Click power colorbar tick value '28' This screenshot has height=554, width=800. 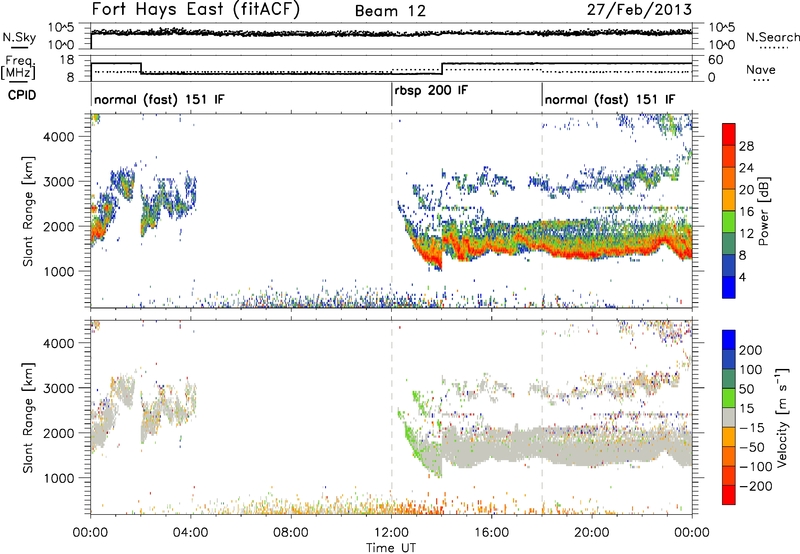[746, 146]
